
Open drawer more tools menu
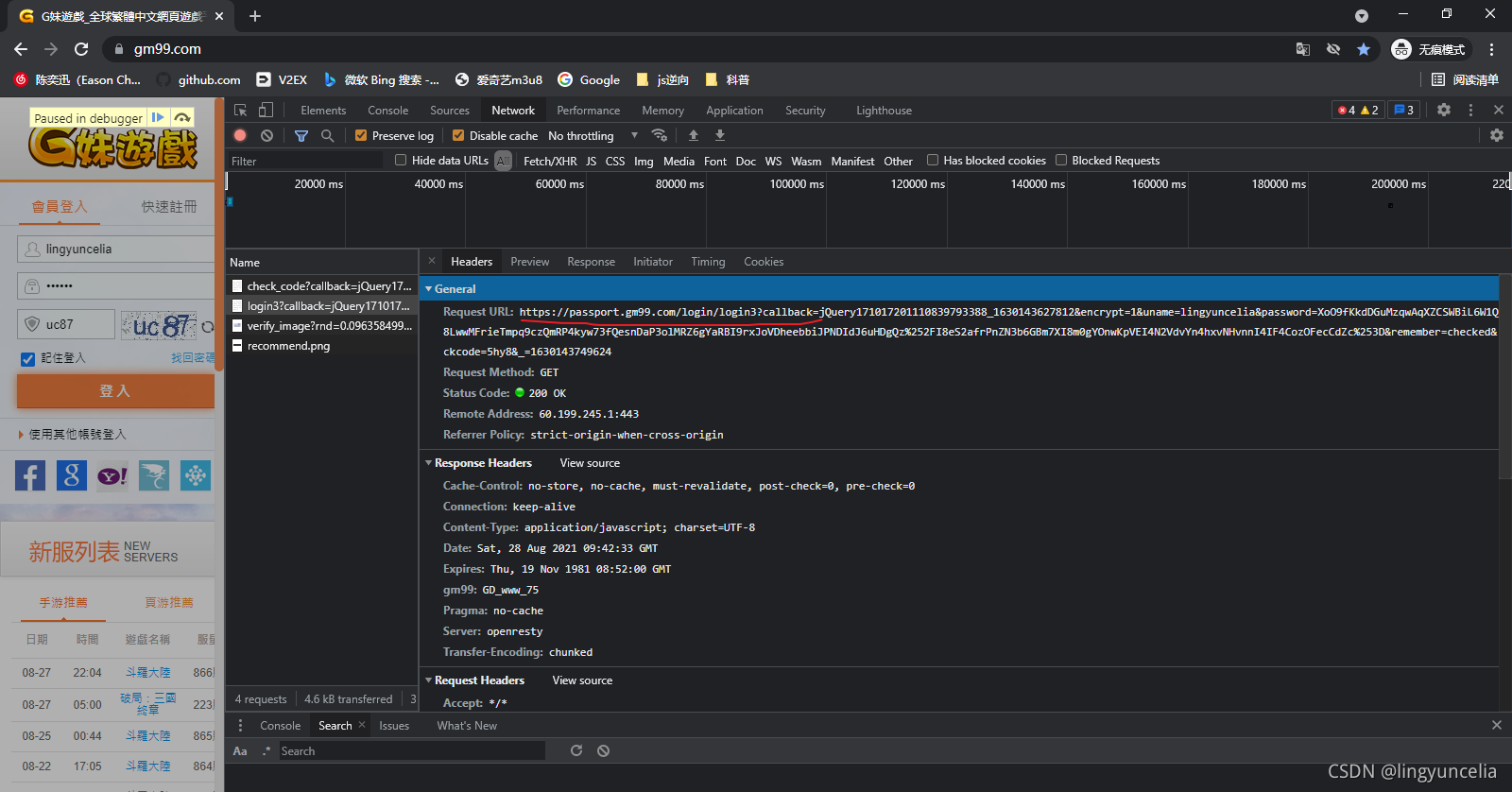tap(240, 725)
